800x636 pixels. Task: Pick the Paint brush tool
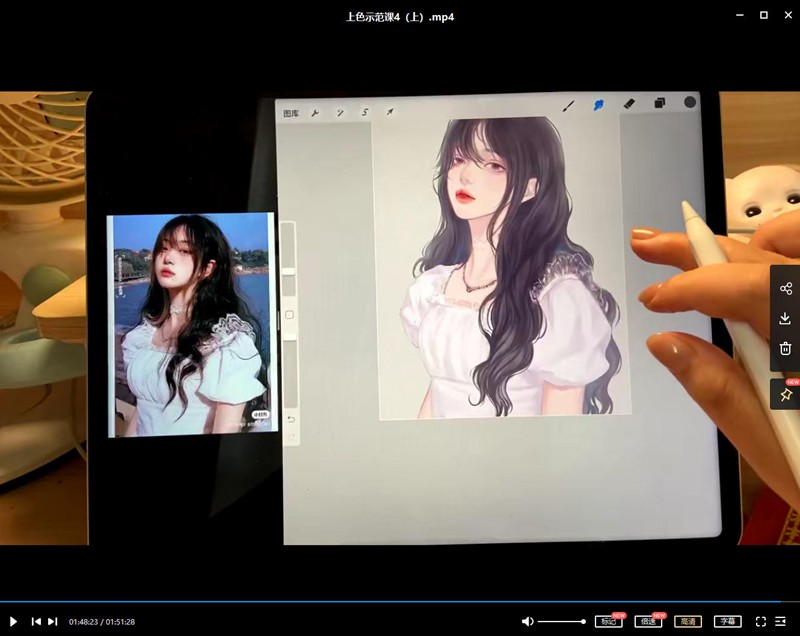567,106
